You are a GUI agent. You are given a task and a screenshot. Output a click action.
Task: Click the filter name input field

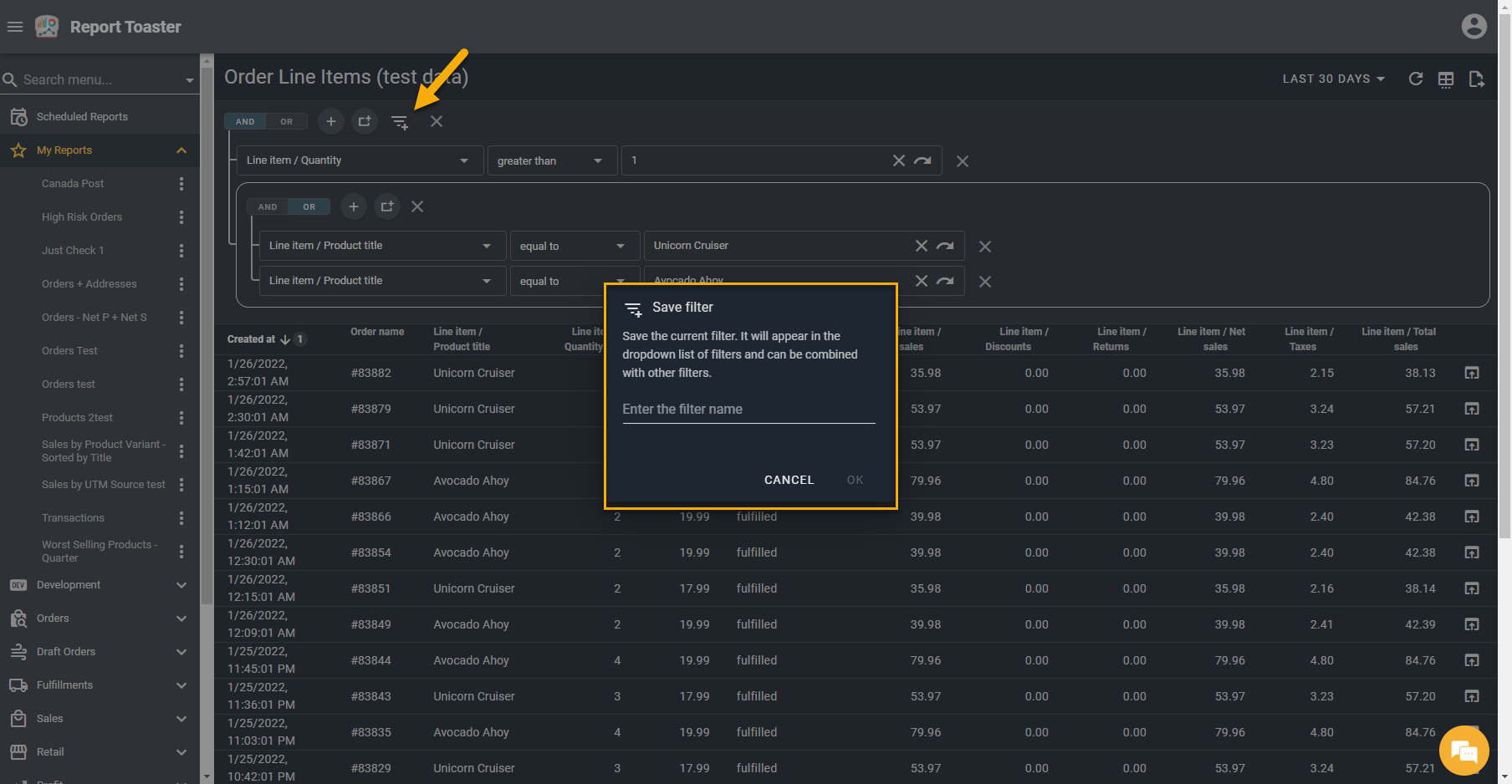pyautogui.click(x=748, y=410)
